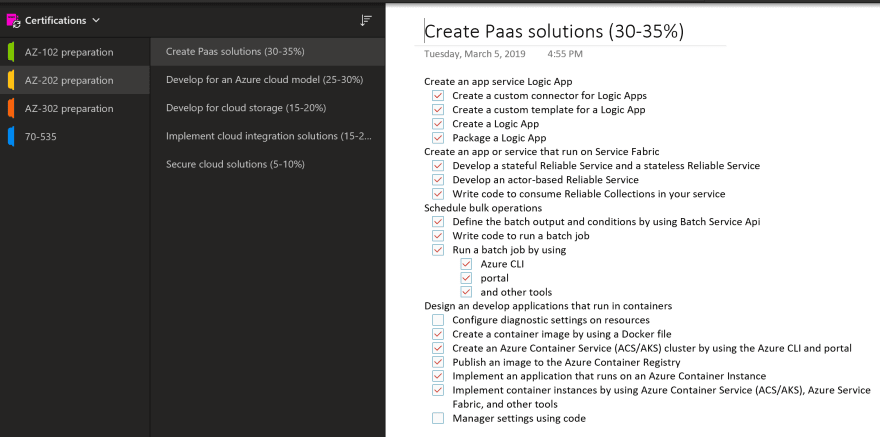Click the Certifications notebook icon

[x=13, y=21]
